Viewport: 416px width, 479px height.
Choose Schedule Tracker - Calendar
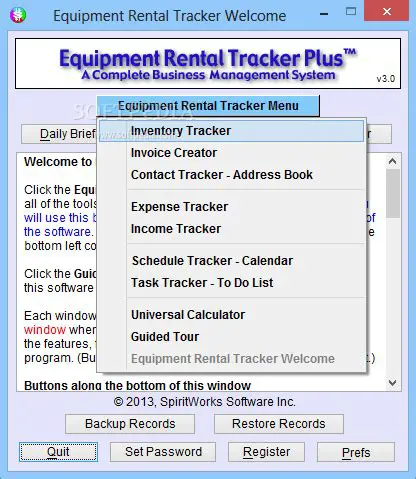pos(231,261)
